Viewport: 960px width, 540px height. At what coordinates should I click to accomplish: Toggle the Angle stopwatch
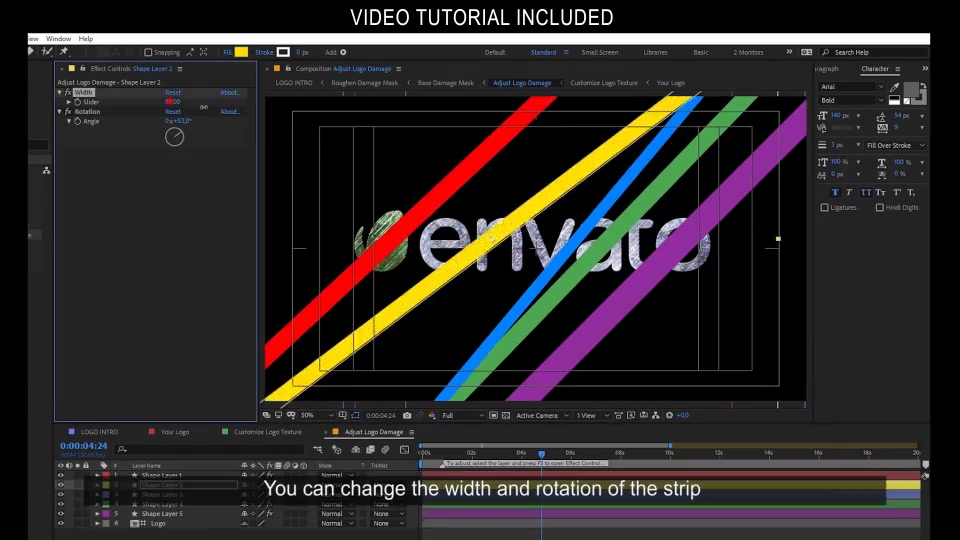point(78,121)
